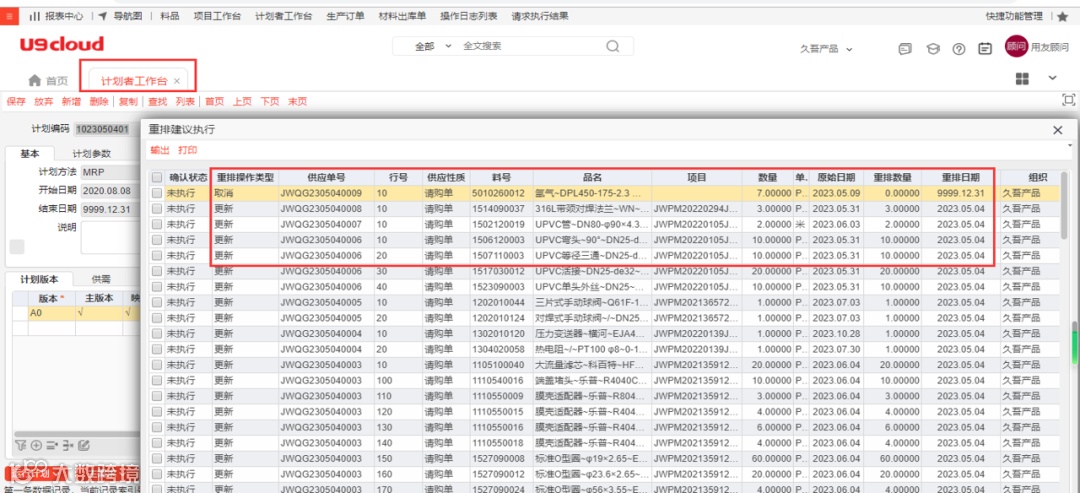
Task: Open the 久吾产品 organization dropdown
Action: tap(827, 49)
